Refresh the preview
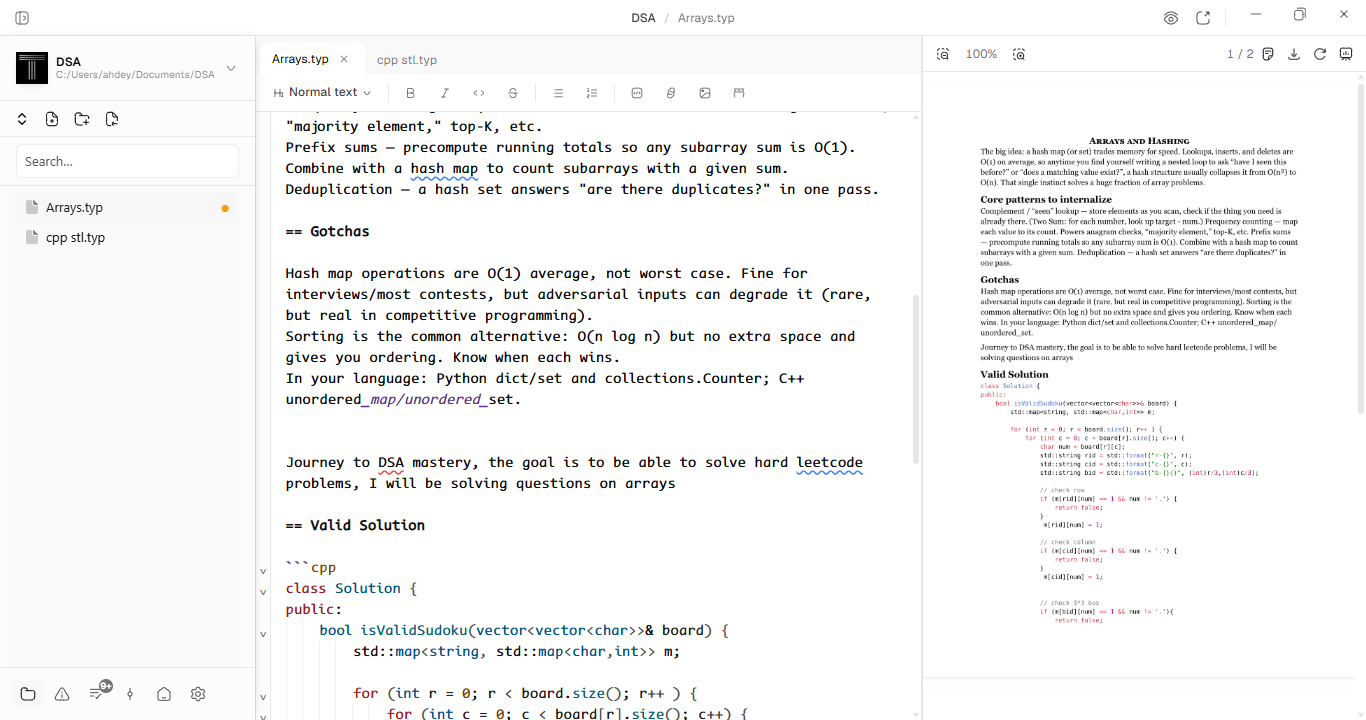 coord(1320,54)
